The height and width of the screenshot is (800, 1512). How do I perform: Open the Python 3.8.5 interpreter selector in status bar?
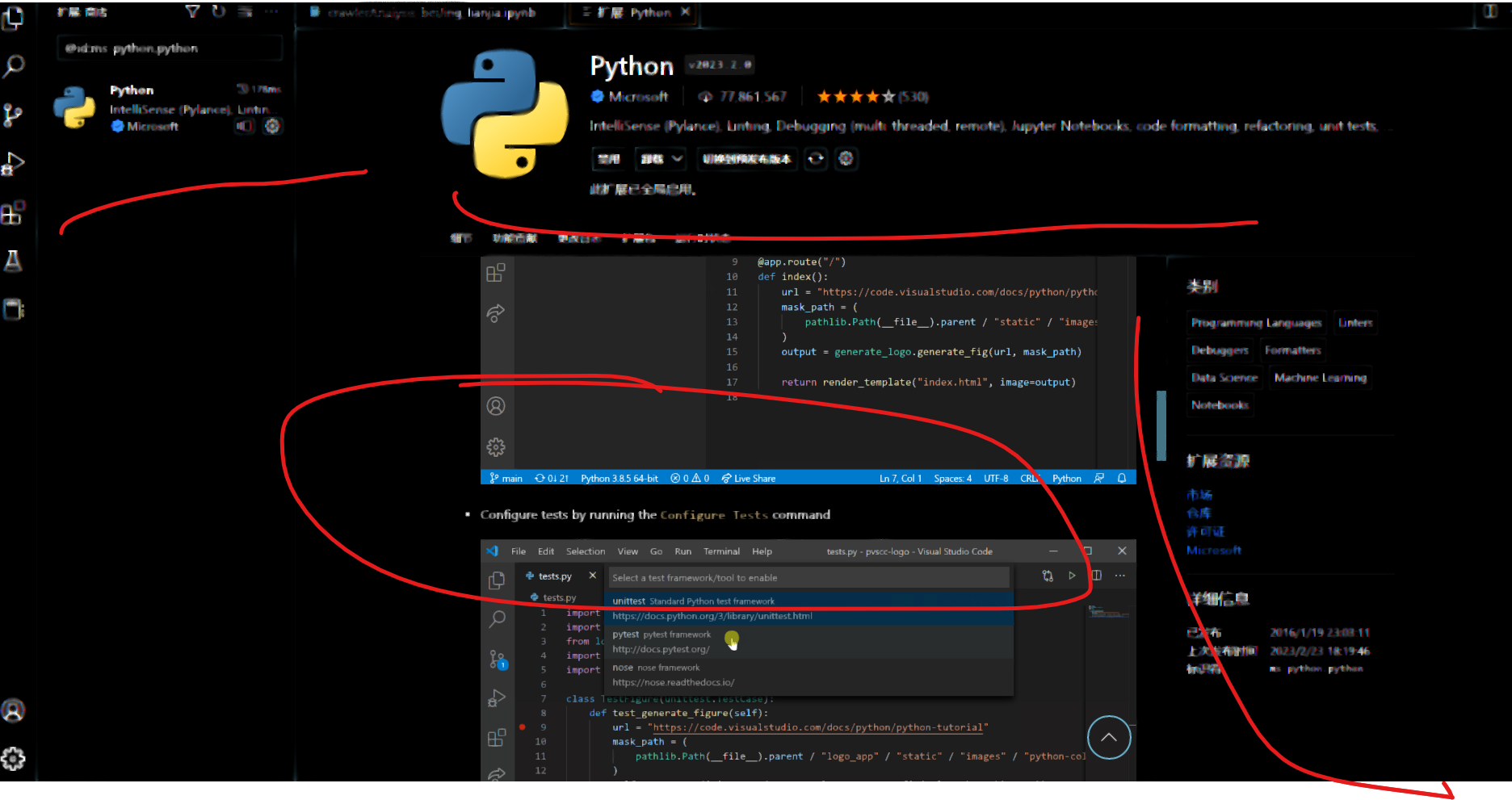(x=619, y=477)
